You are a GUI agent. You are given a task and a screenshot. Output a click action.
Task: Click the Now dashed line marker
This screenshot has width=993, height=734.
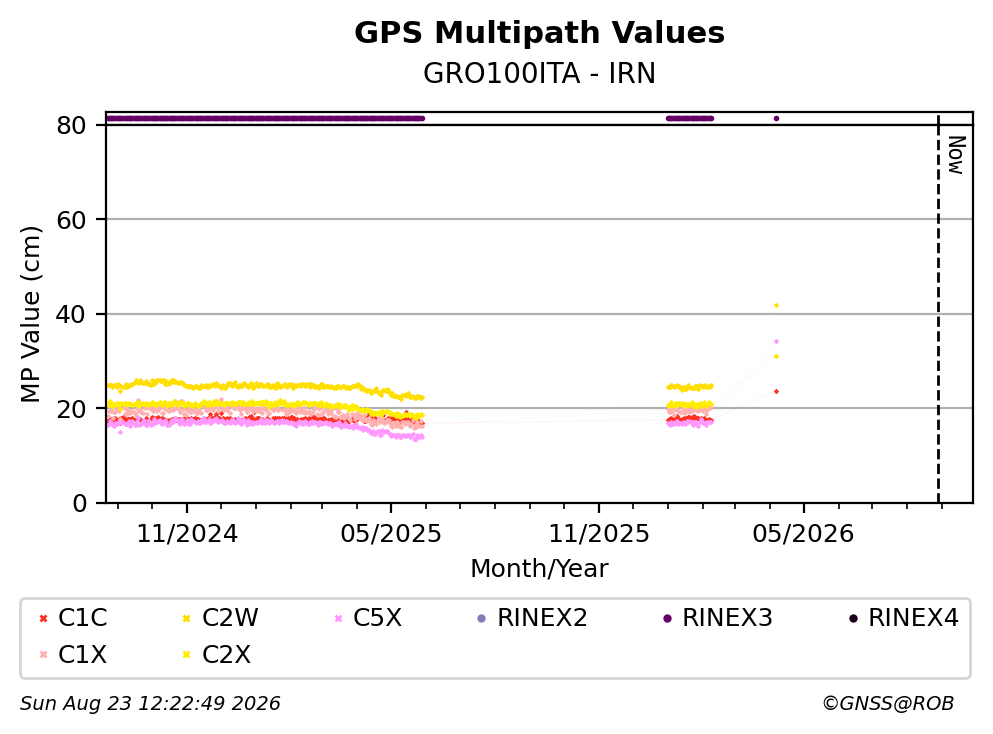[938, 309]
